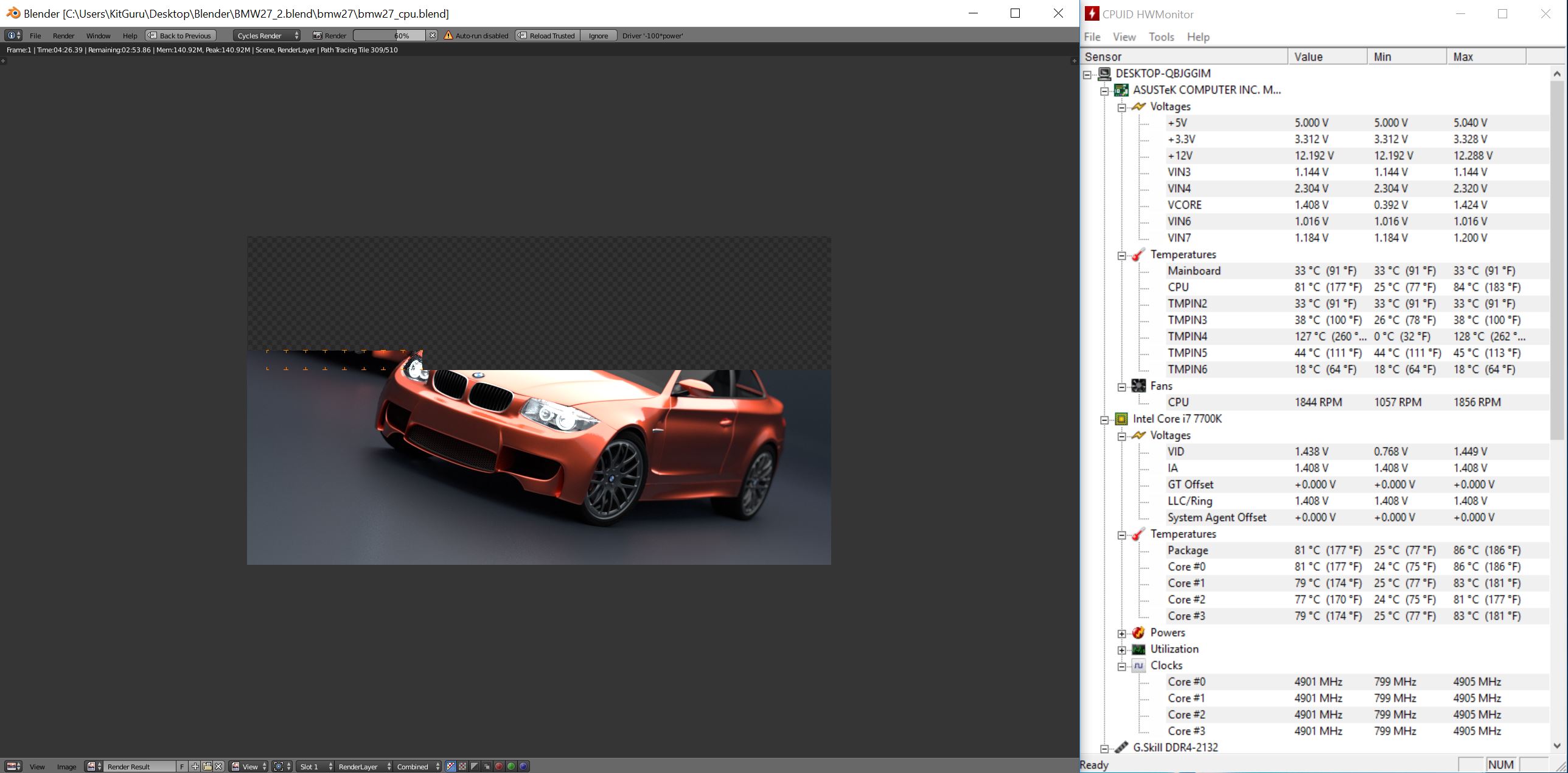
Task: Open the image editor type selector icon
Action: pos(13,766)
